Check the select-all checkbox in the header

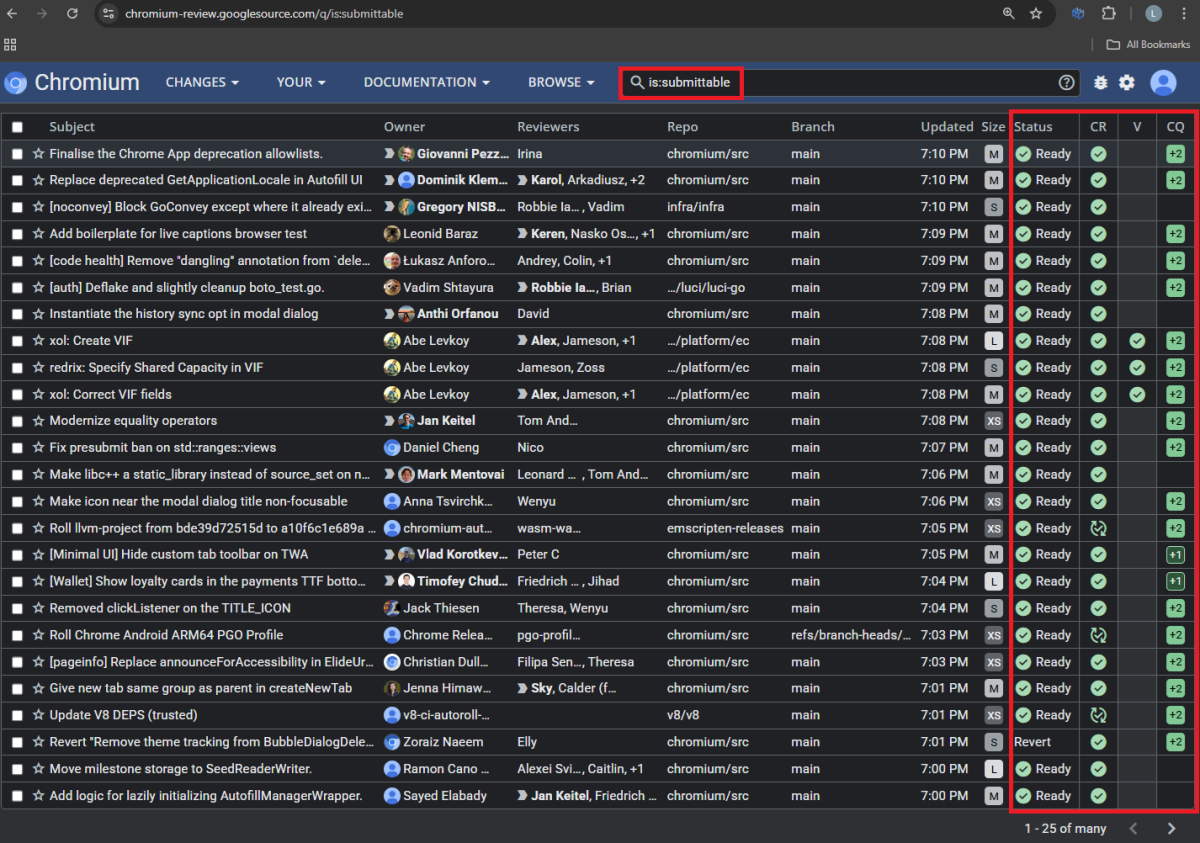pos(17,126)
